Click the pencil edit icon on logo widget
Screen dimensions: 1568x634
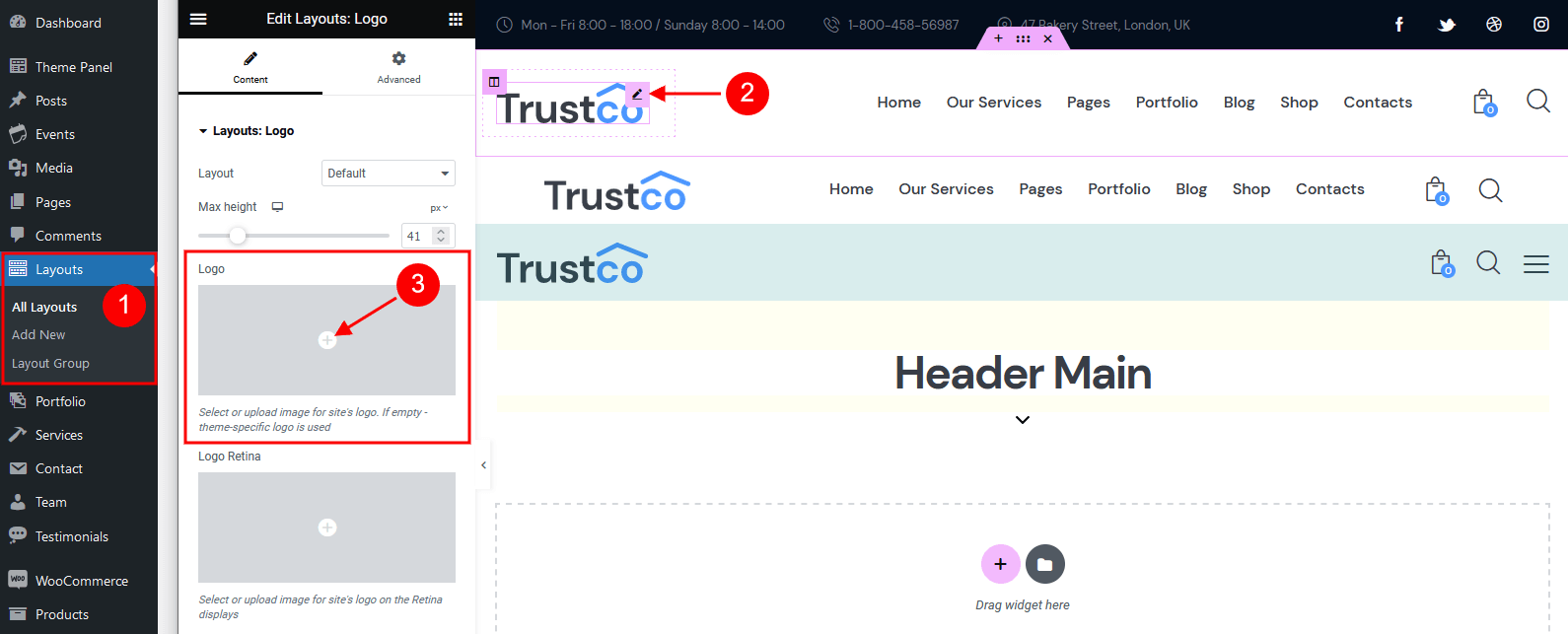[x=637, y=95]
